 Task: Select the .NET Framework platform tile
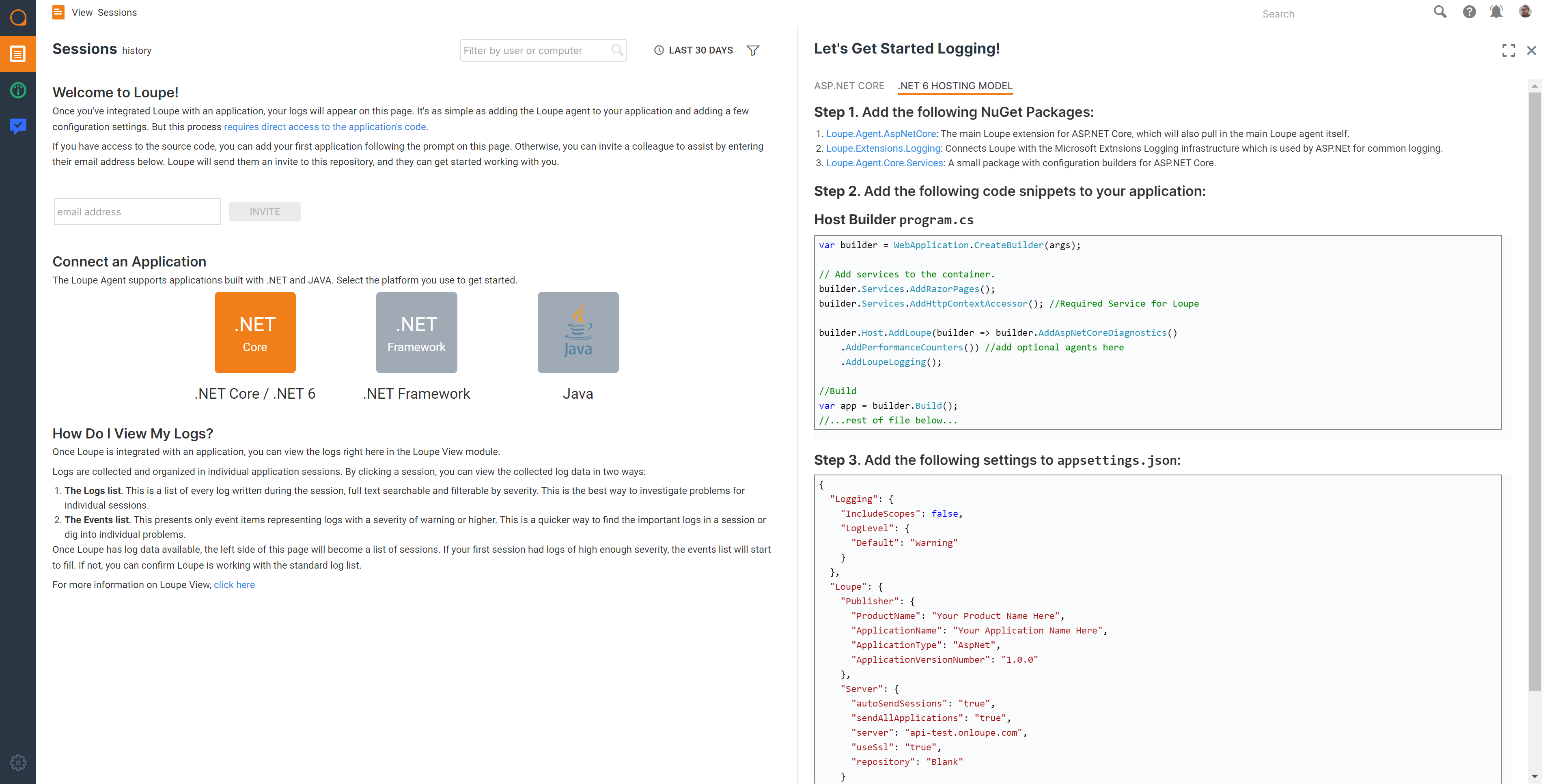click(417, 333)
